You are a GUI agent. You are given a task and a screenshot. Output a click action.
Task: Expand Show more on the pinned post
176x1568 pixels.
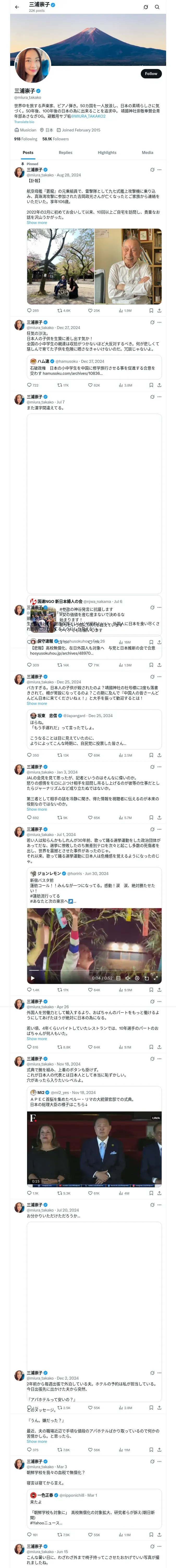coord(37,223)
